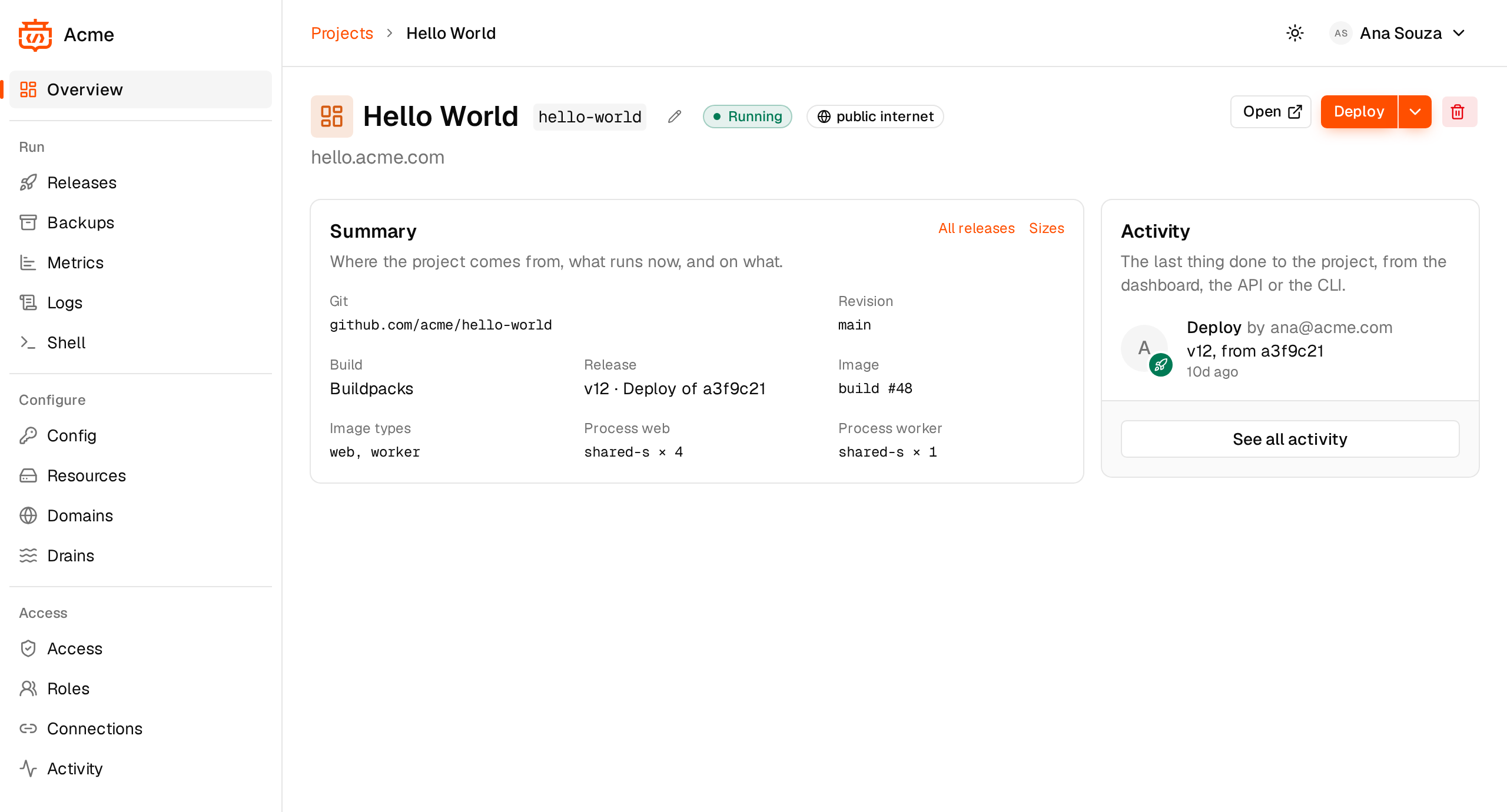
Task: Click the Overview grid icon in sidebar
Action: pyautogui.click(x=28, y=89)
